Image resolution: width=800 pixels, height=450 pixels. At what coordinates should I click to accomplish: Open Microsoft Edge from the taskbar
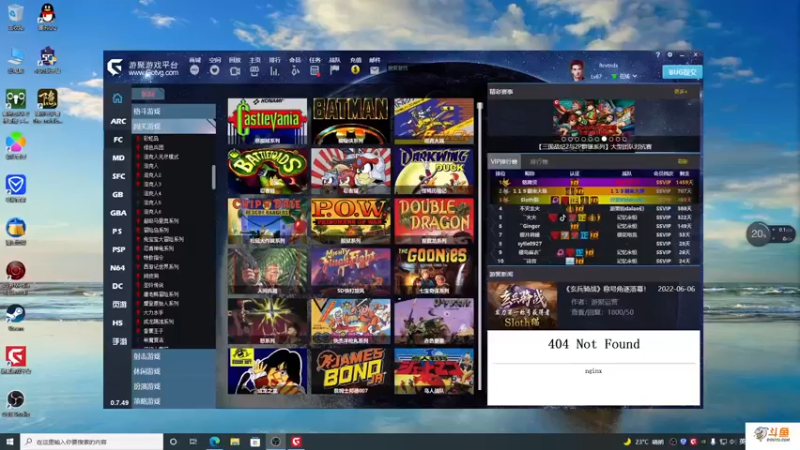pyautogui.click(x=214, y=441)
